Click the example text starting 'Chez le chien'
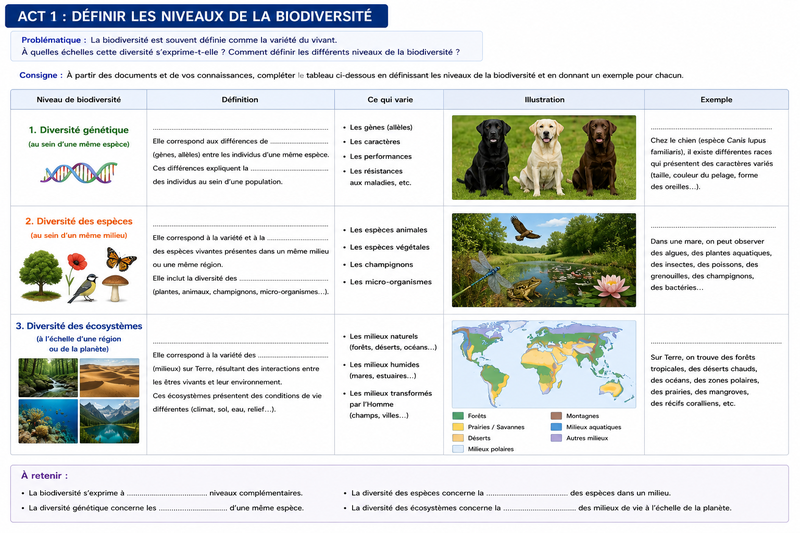800x533 pixels. 711,163
